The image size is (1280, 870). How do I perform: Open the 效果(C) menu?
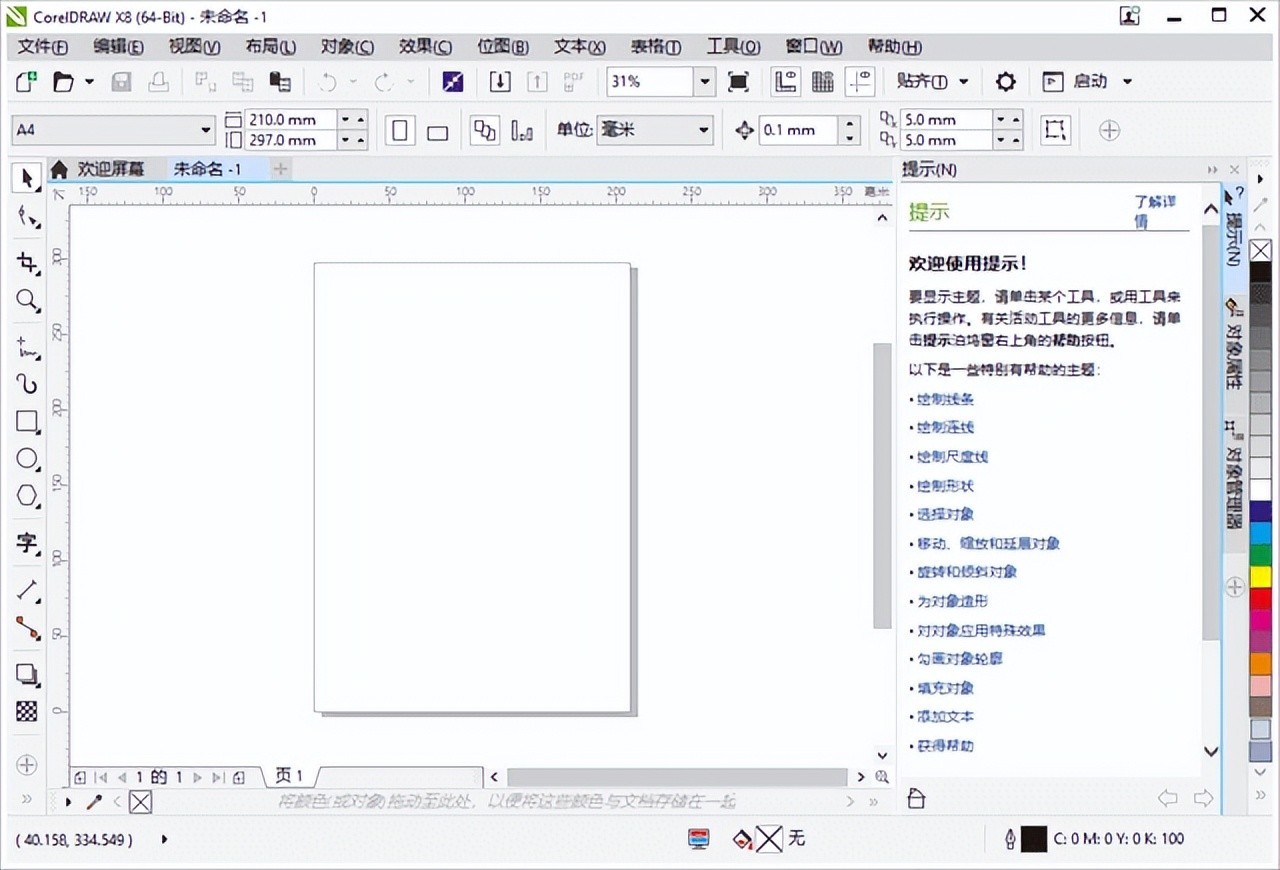click(x=425, y=47)
